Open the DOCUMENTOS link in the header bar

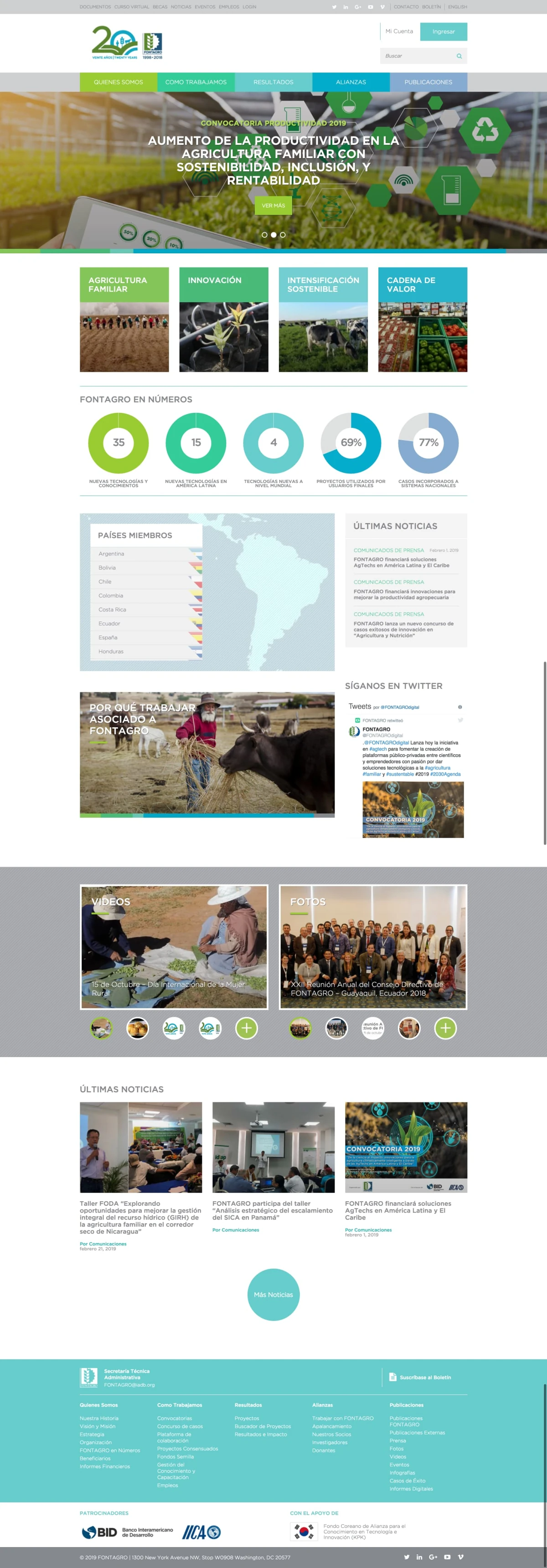[x=95, y=7]
